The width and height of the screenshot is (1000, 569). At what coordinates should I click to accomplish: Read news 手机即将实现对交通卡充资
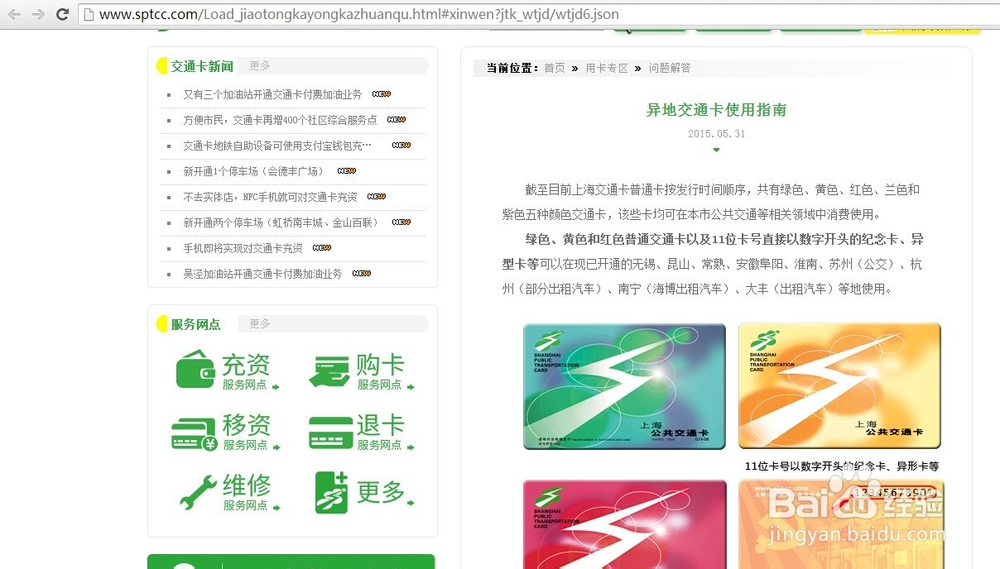point(243,248)
